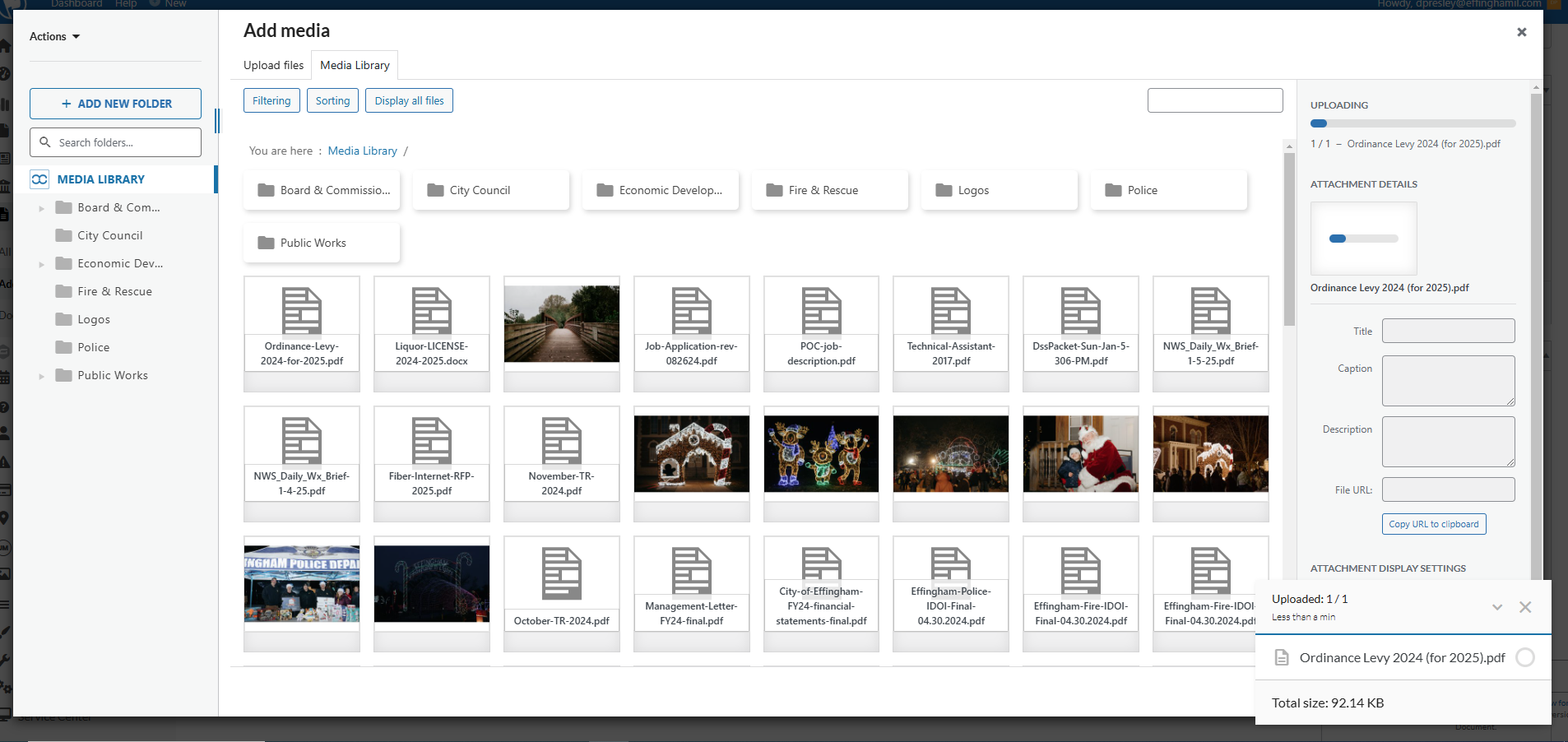Click the magnifier icon in folder search
Screen dimensions: 1568x742
point(45,142)
